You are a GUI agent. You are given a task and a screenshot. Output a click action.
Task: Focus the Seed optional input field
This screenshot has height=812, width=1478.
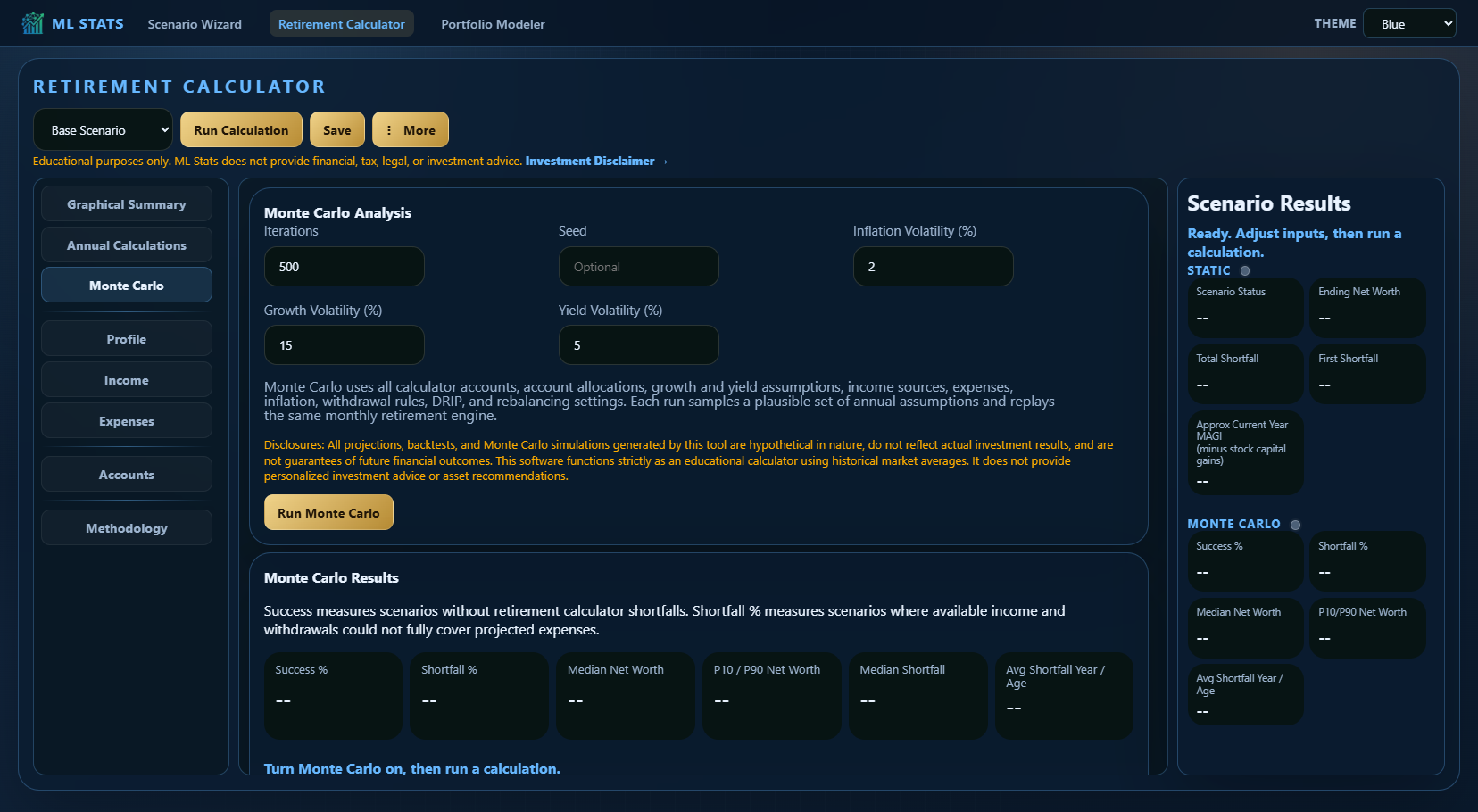[x=638, y=267]
